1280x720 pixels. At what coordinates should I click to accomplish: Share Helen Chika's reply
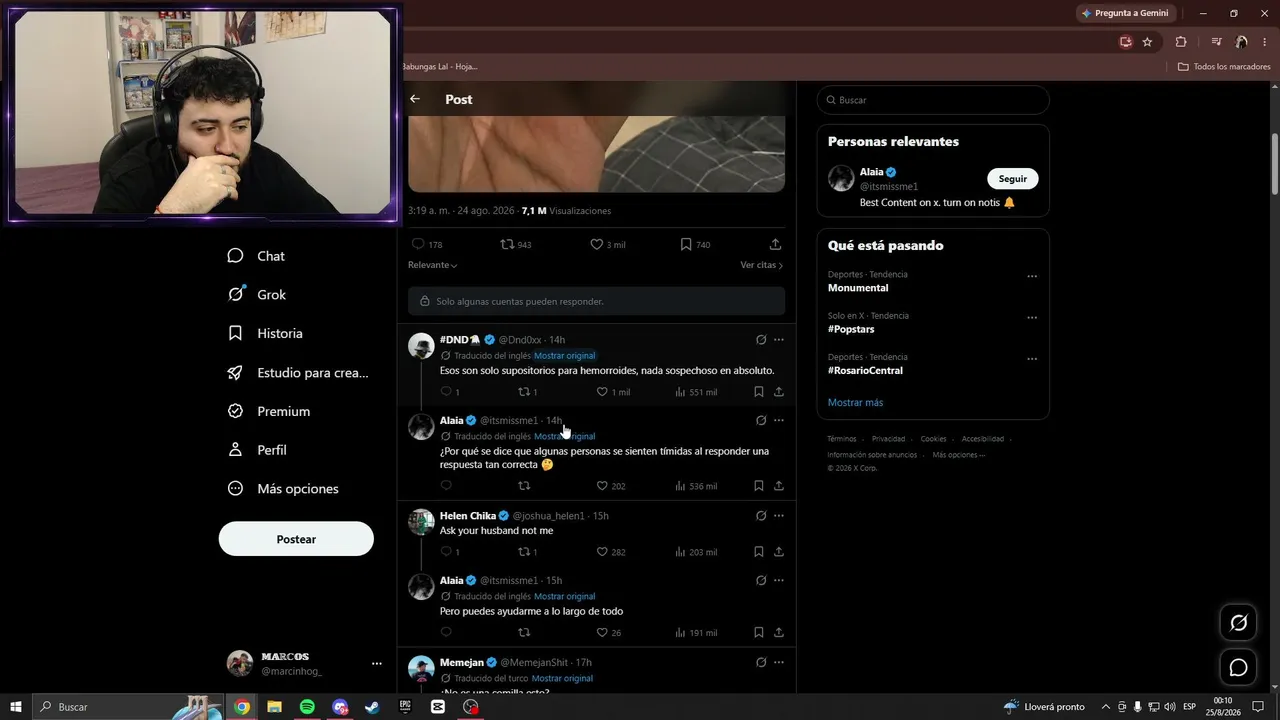pyautogui.click(x=779, y=552)
